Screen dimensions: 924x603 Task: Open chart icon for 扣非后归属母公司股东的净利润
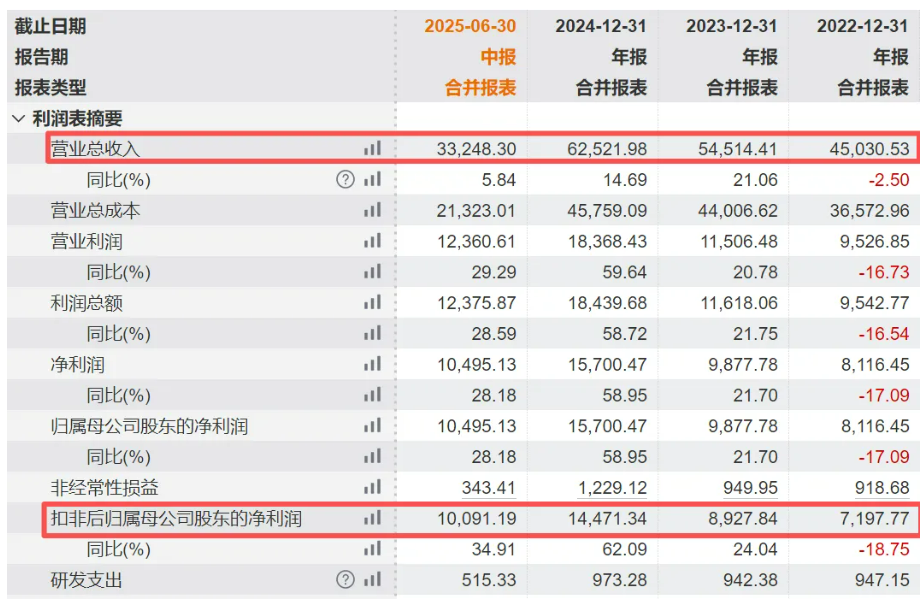tap(372, 519)
